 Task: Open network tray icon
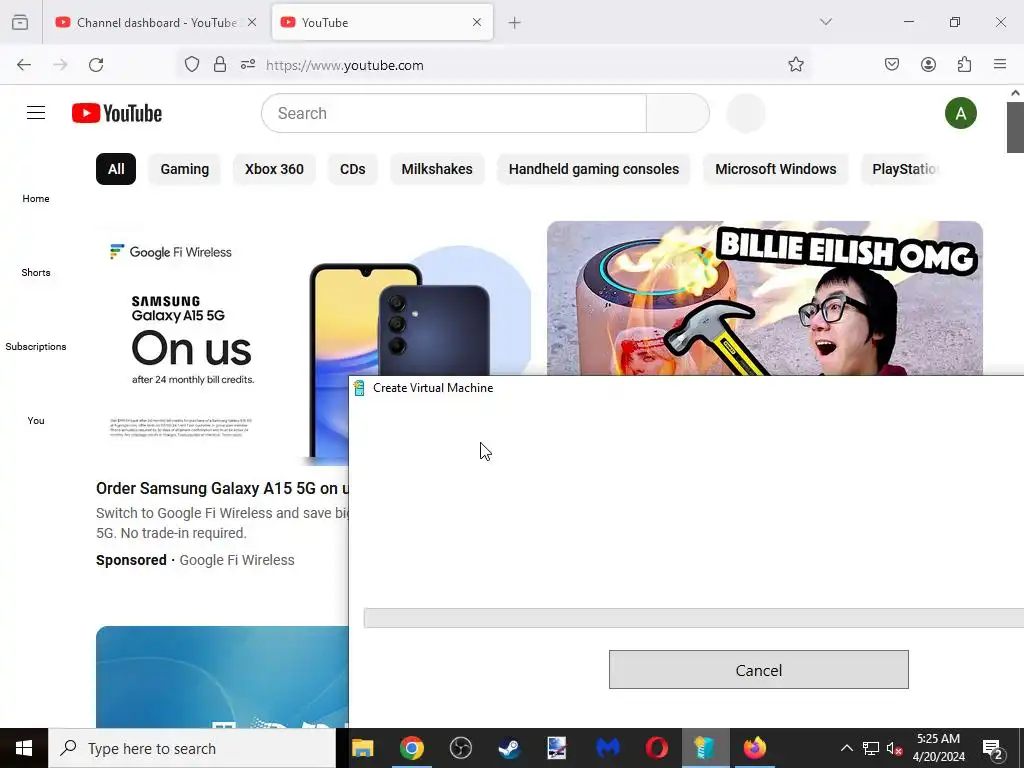tap(871, 748)
